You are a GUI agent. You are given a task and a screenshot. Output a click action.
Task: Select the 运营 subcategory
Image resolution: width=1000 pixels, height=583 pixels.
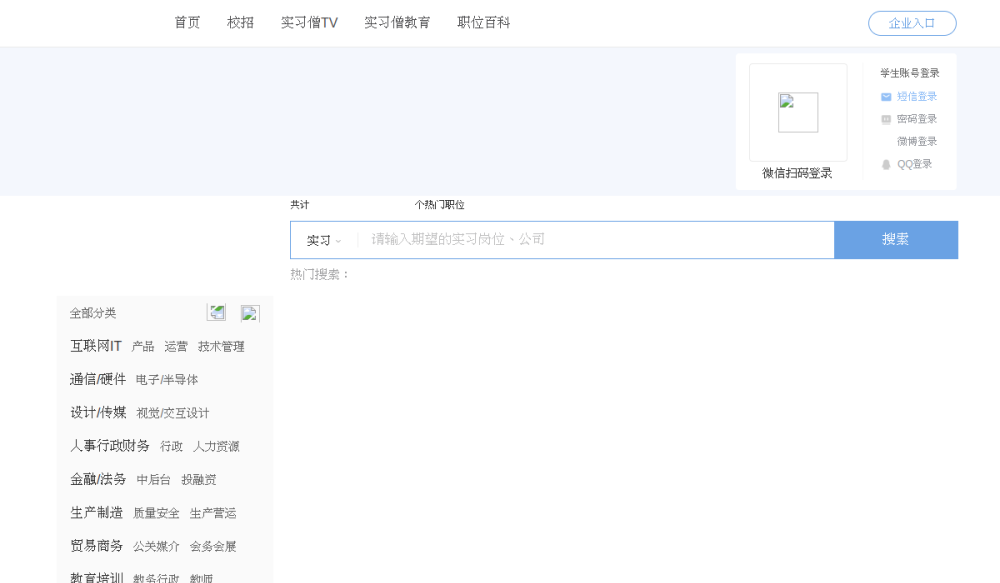tap(176, 346)
